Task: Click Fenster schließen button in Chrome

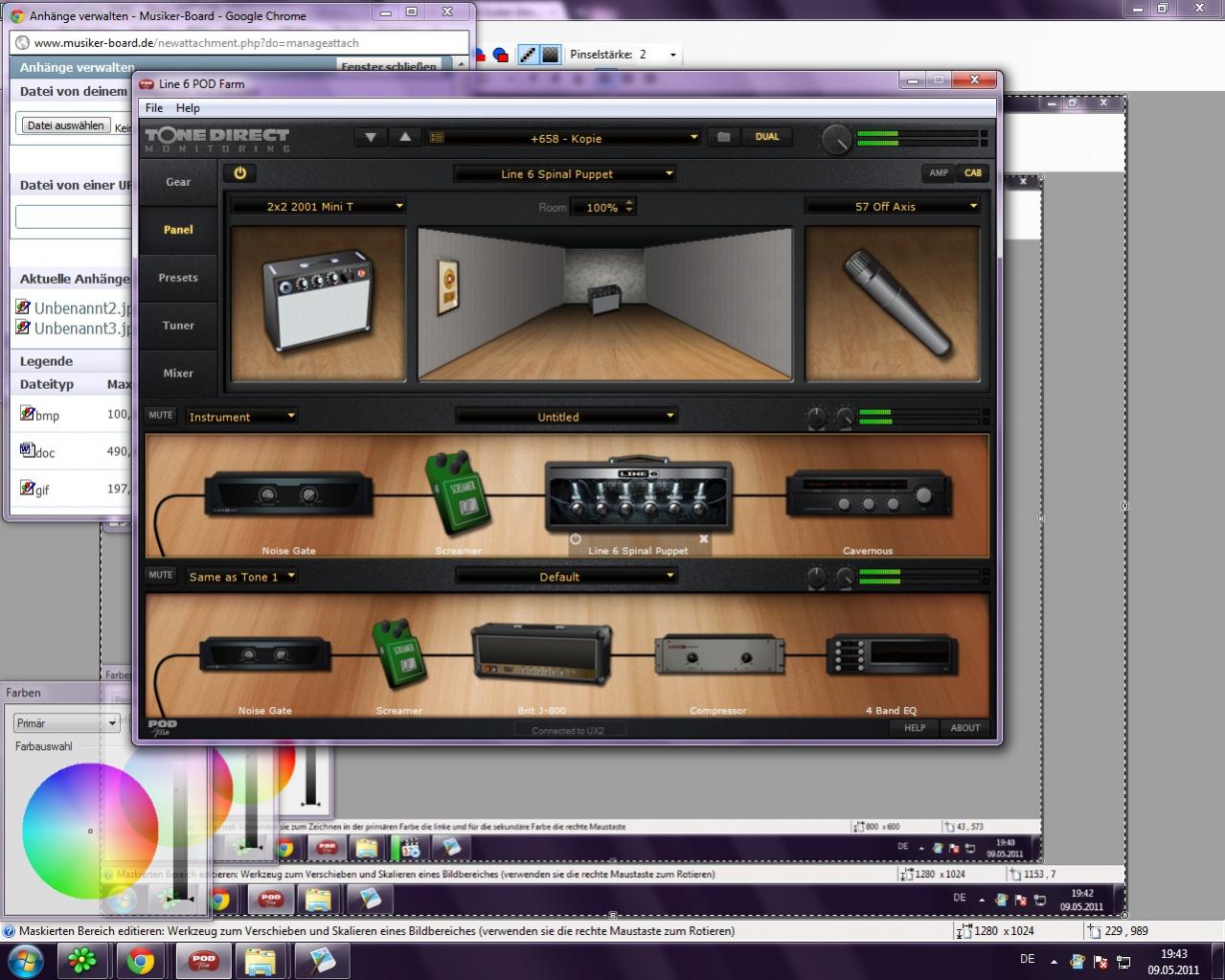Action: (389, 66)
